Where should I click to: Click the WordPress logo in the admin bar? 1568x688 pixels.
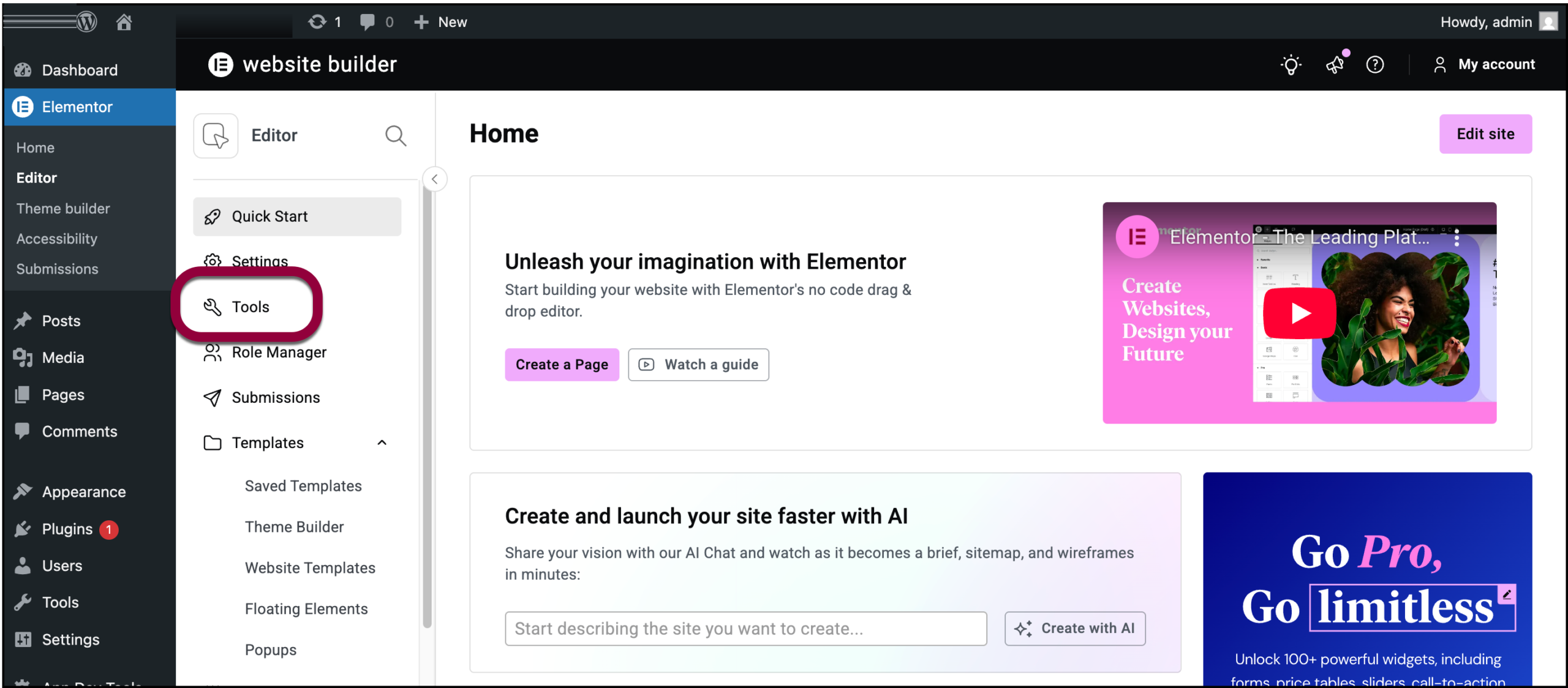point(87,21)
